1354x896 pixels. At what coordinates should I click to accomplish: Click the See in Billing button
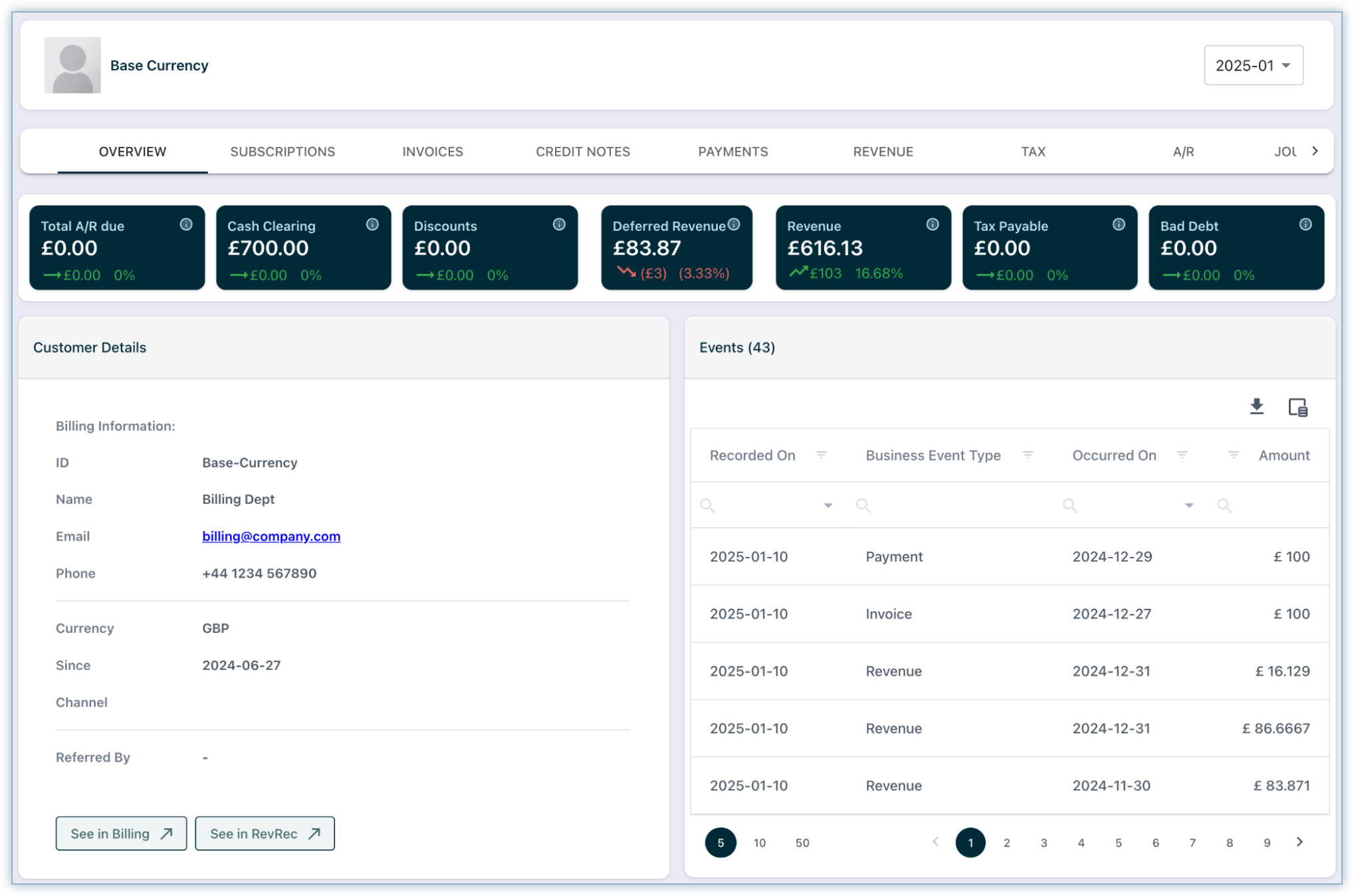[121, 834]
